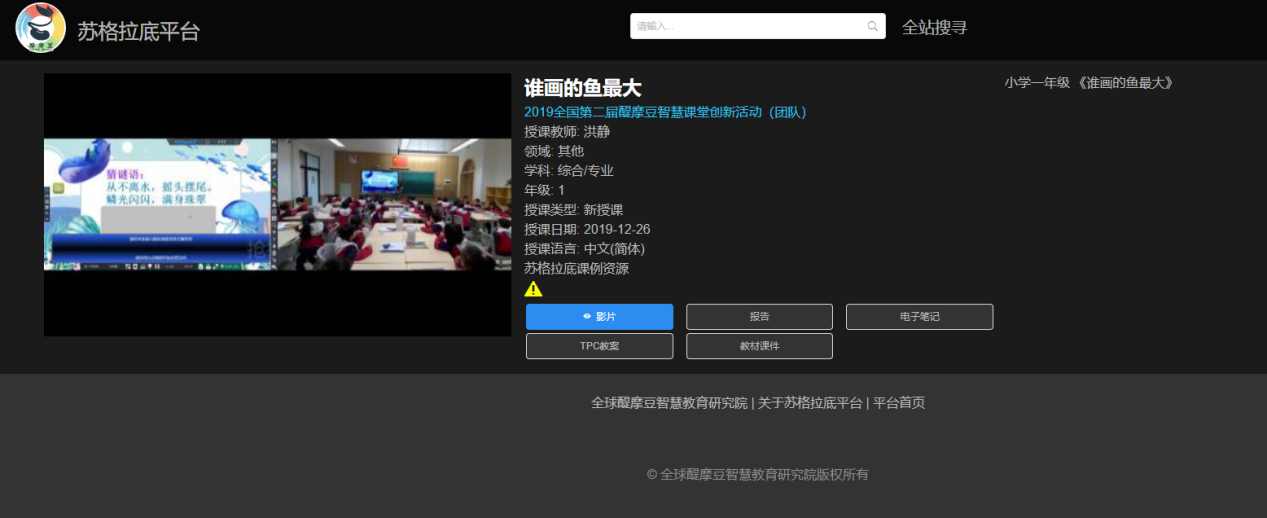Open the 电子笔记 e-notes button
The height and width of the screenshot is (518, 1267).
click(x=919, y=317)
